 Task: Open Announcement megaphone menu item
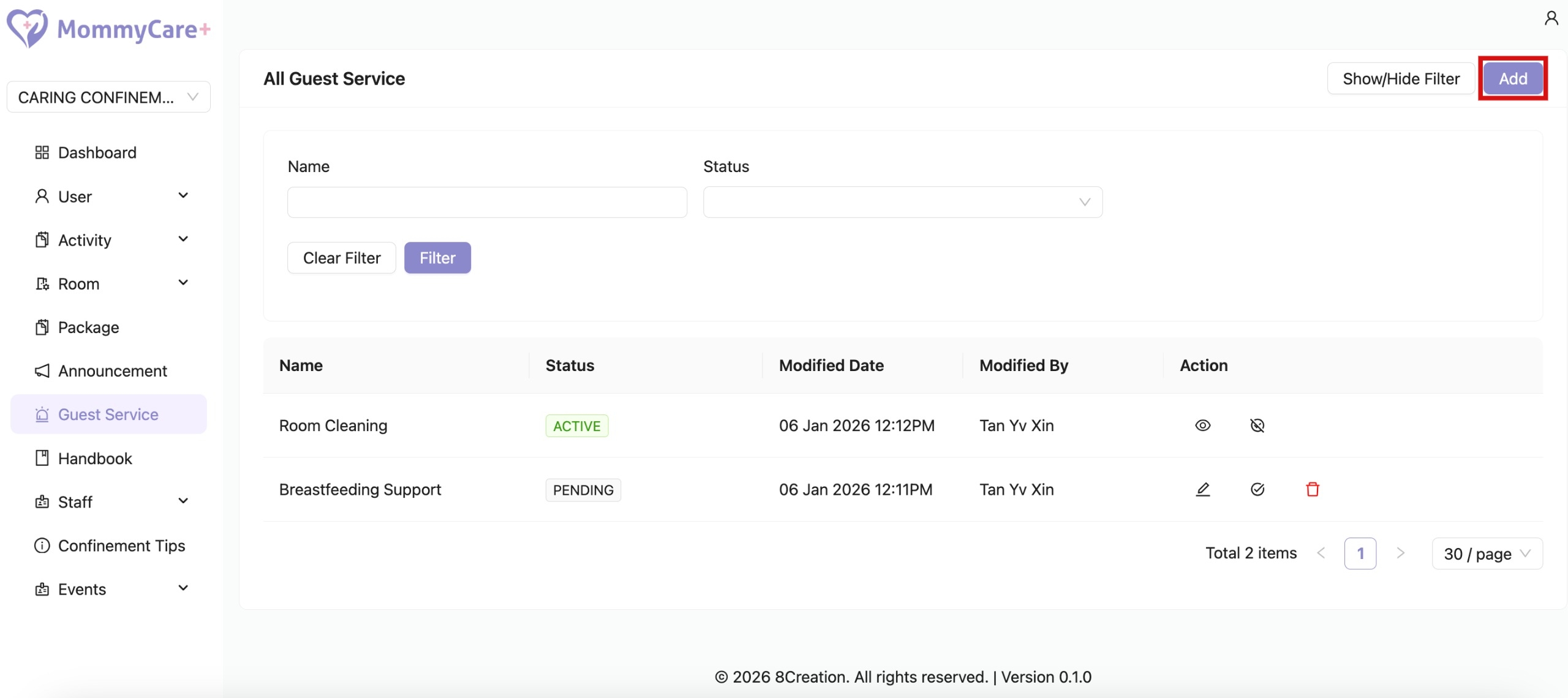[112, 371]
